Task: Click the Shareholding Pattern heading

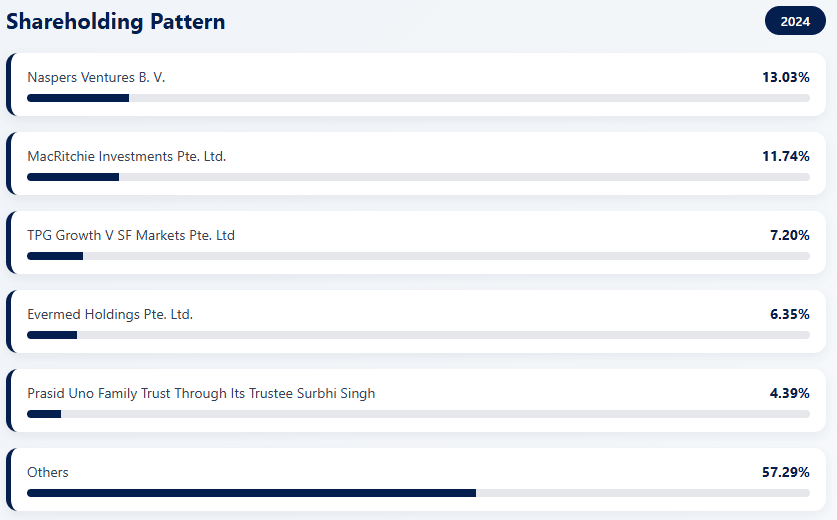Action: click(x=116, y=21)
